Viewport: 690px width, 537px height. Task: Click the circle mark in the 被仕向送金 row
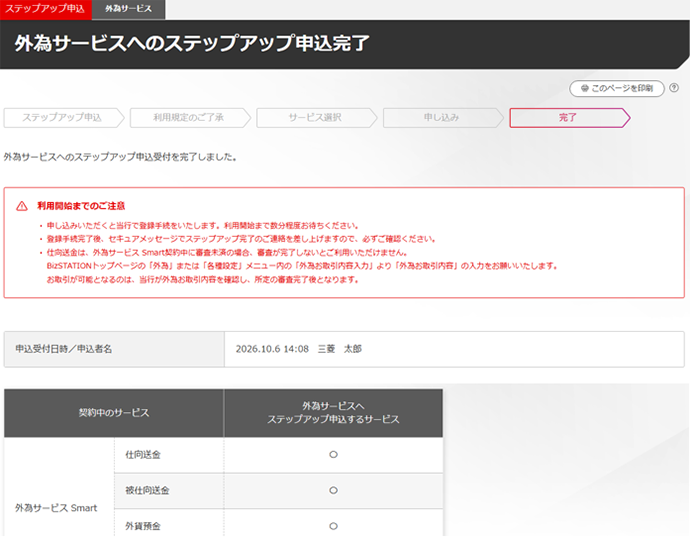pyautogui.click(x=333, y=490)
